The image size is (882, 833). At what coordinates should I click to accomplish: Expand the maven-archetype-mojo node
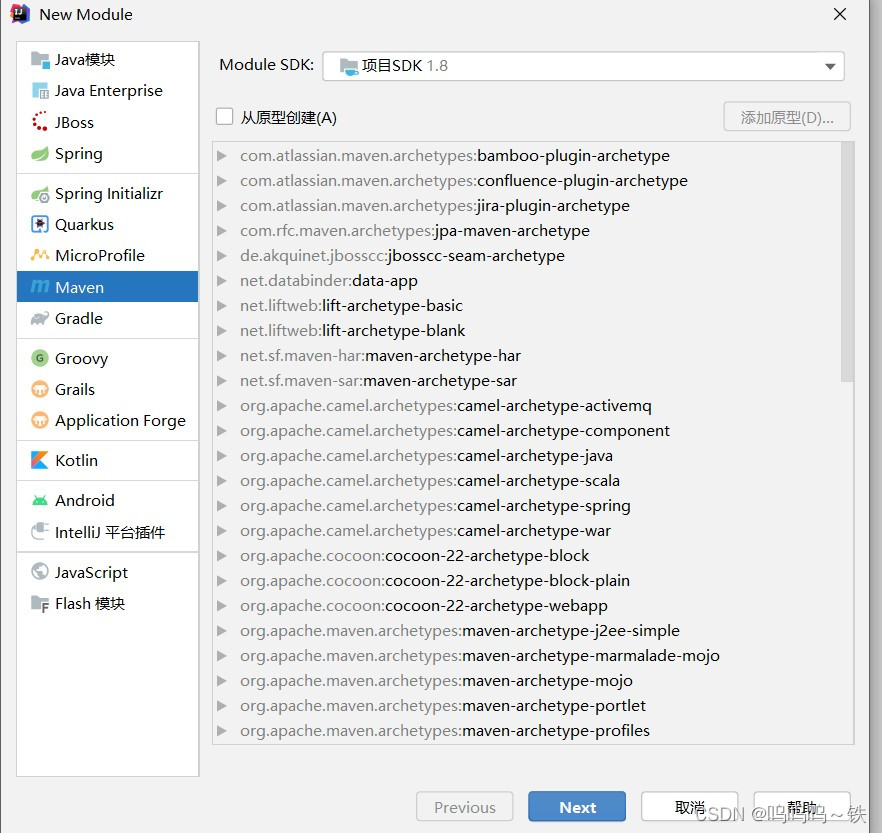tap(222, 681)
